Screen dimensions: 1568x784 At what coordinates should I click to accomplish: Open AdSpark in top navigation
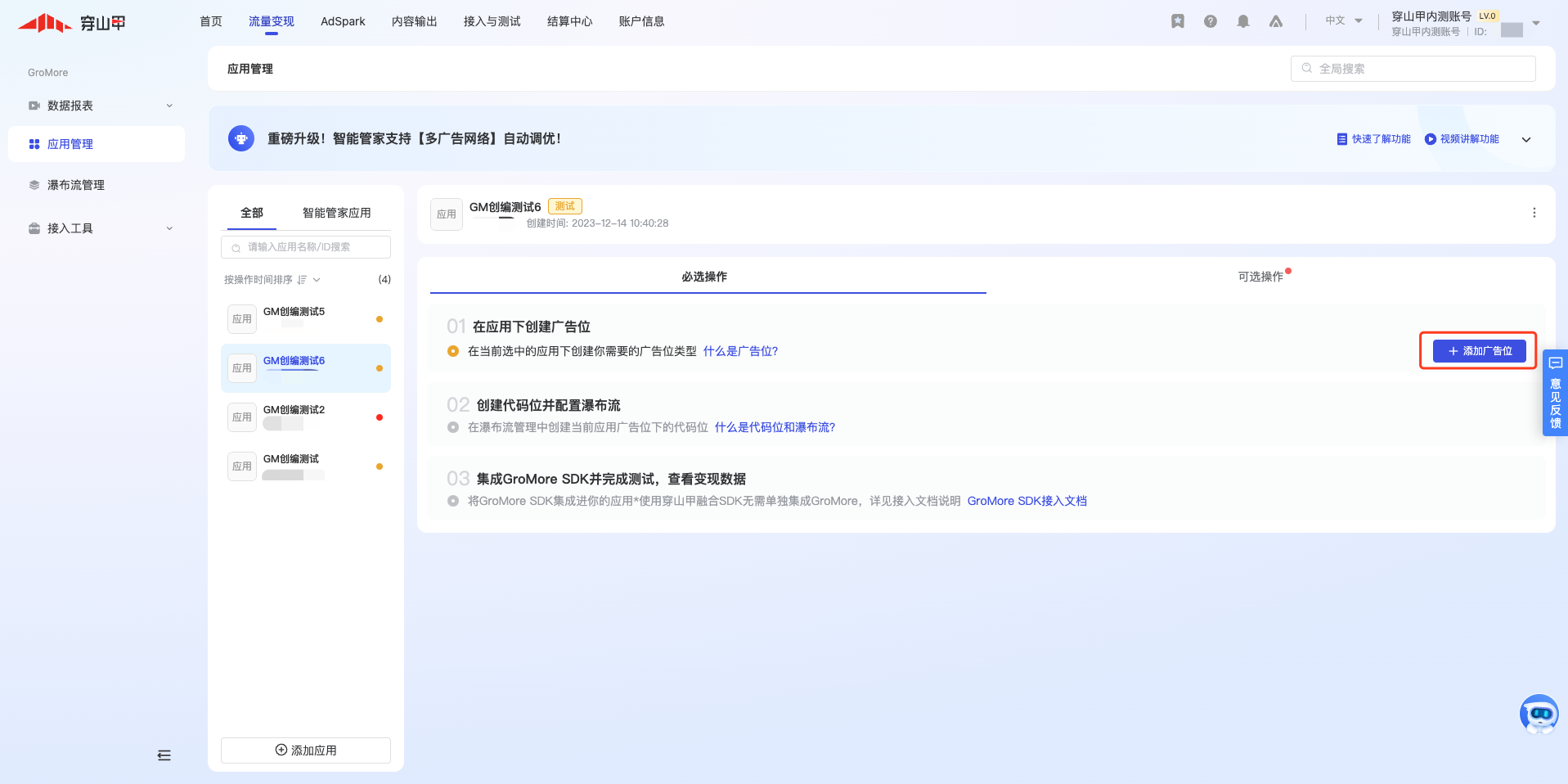click(x=343, y=21)
